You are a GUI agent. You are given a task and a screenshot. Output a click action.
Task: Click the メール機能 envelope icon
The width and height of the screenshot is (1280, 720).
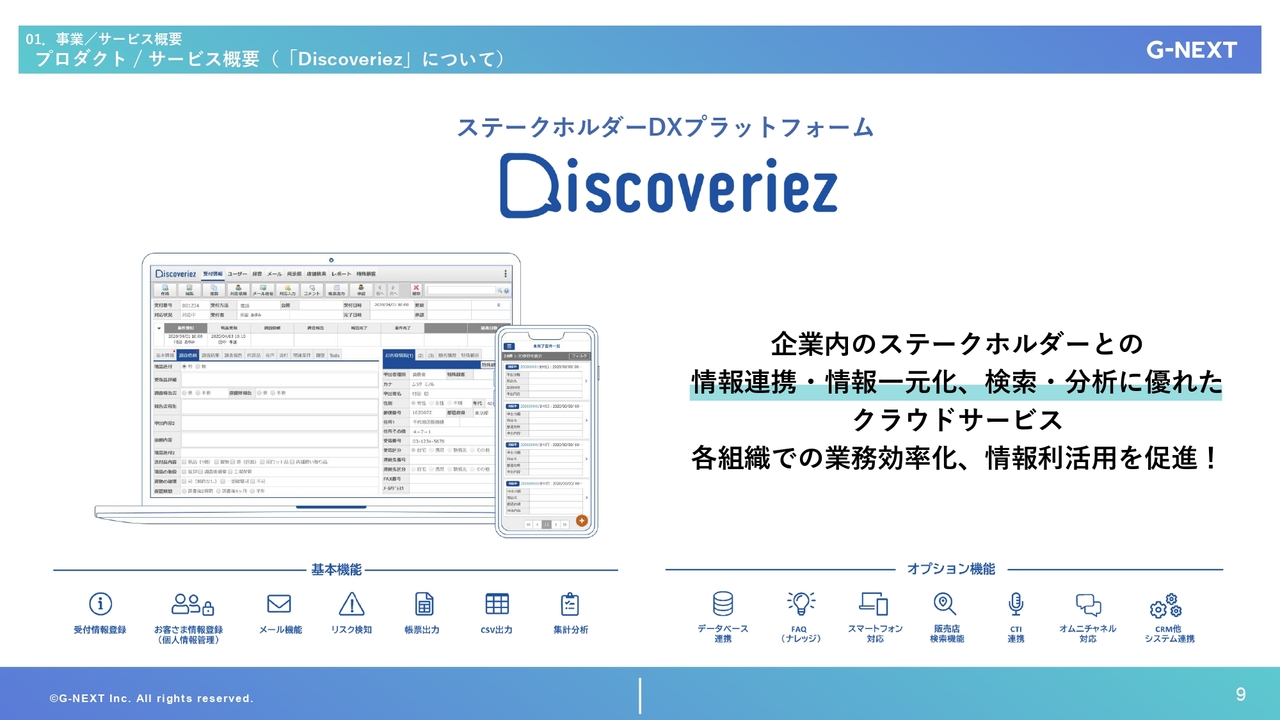pyautogui.click(x=279, y=604)
